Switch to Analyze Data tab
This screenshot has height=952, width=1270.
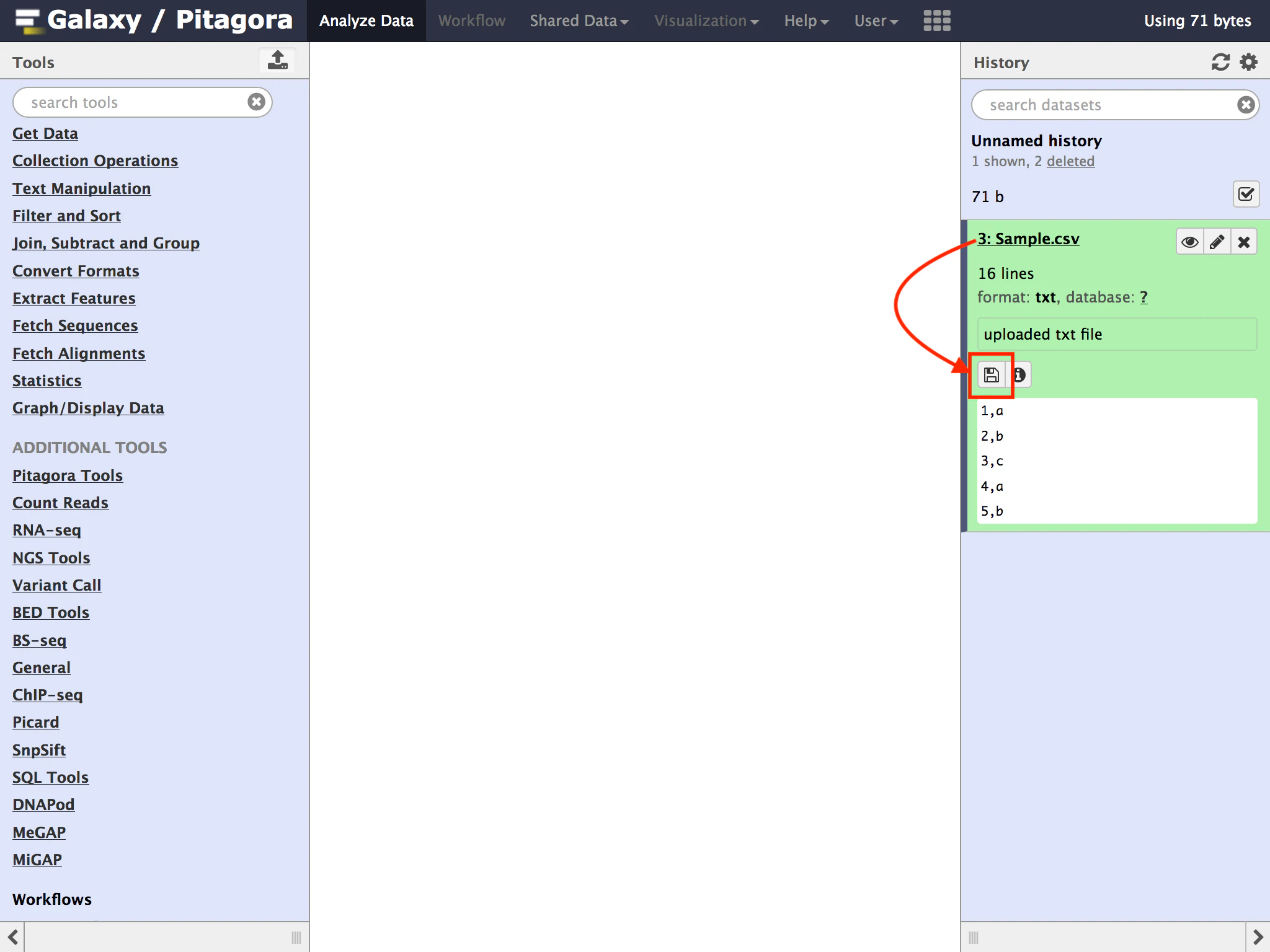[x=366, y=21]
